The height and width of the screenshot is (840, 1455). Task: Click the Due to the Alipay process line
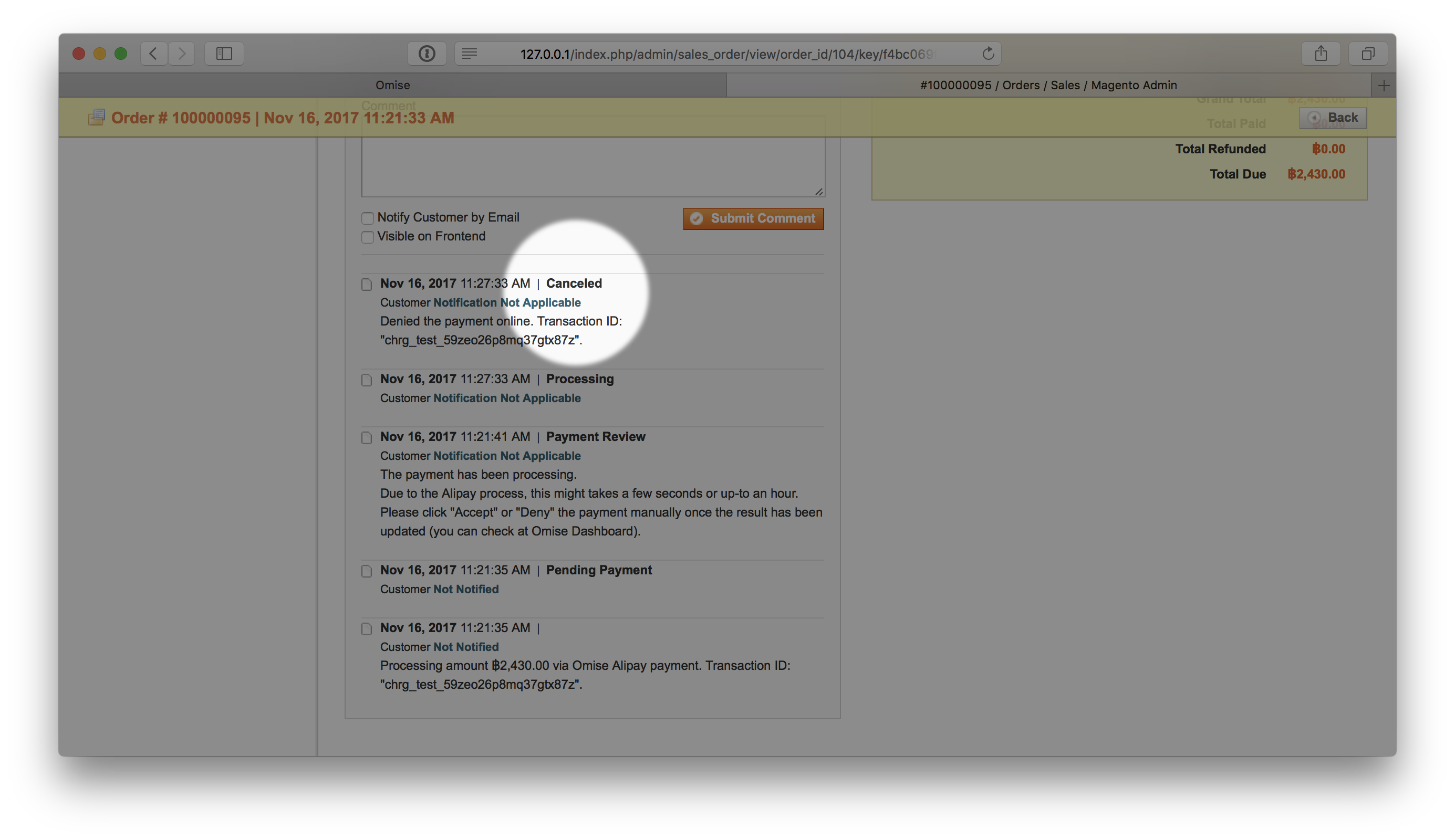[589, 493]
